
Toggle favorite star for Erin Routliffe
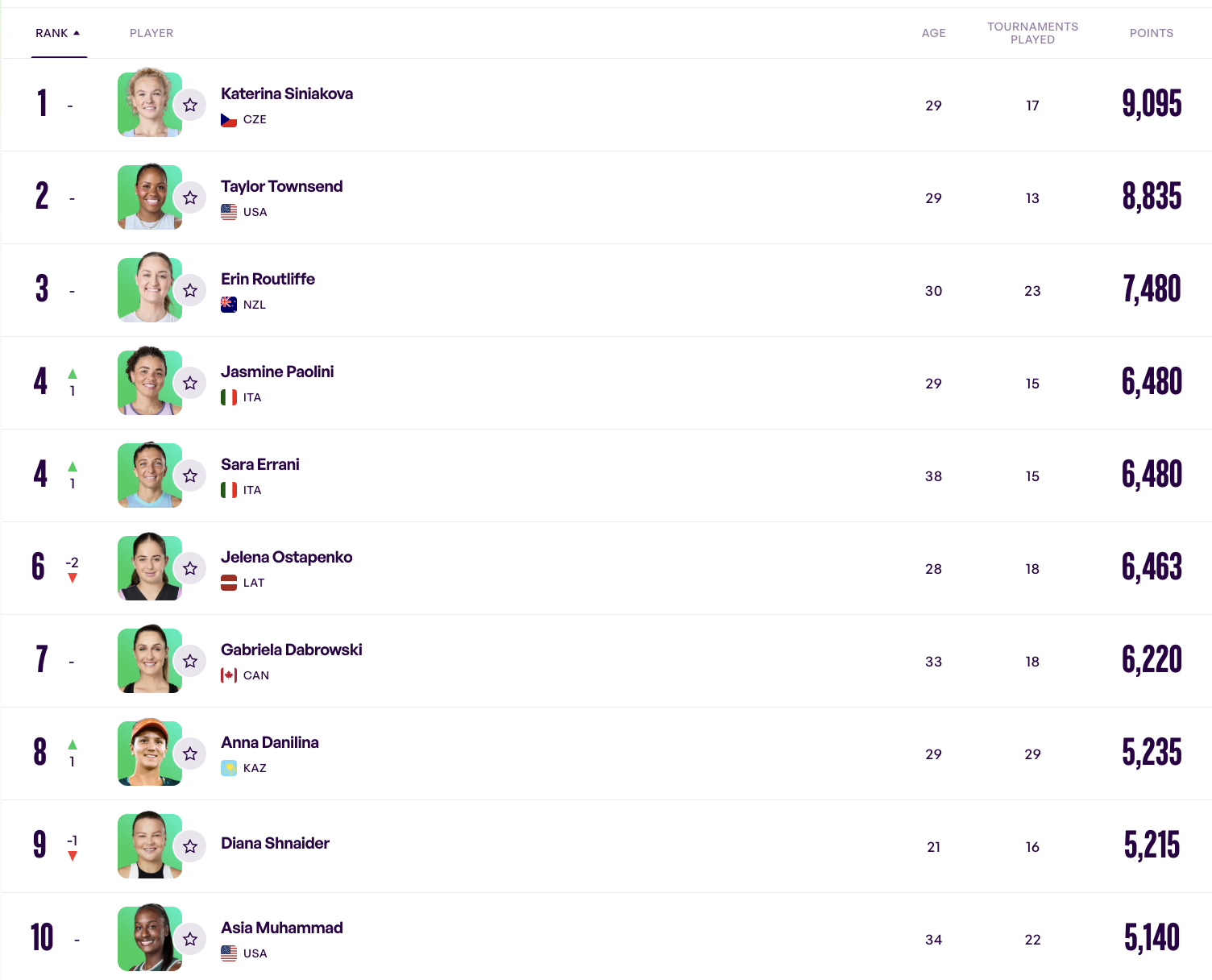(x=190, y=290)
